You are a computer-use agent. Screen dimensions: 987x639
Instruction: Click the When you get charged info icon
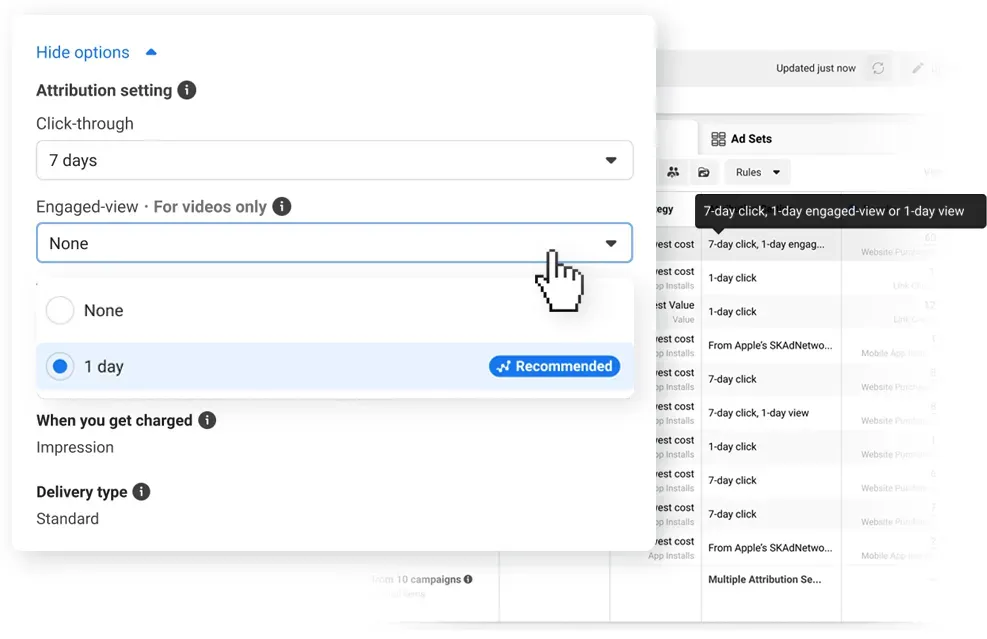point(207,420)
